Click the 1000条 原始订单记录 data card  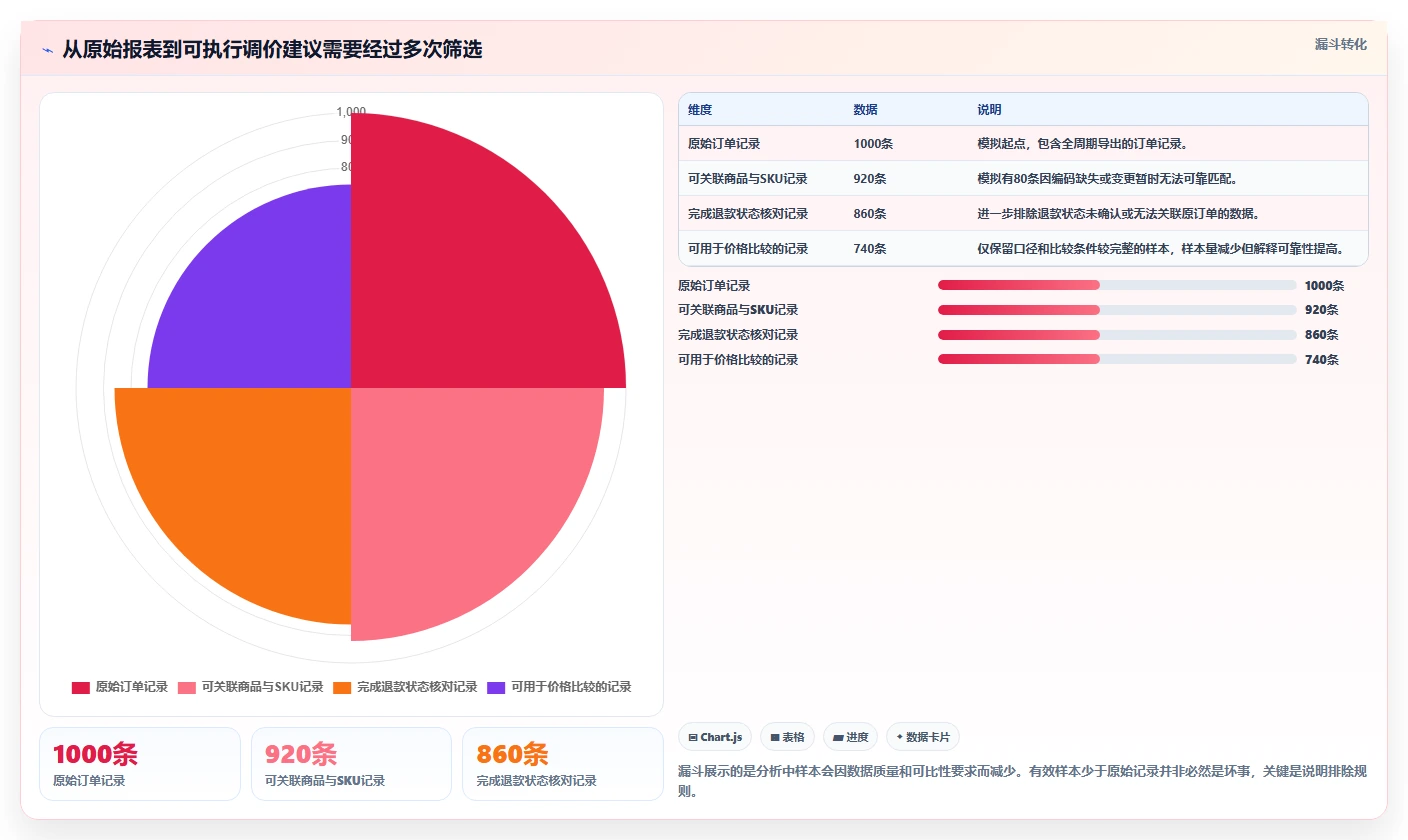[x=140, y=764]
